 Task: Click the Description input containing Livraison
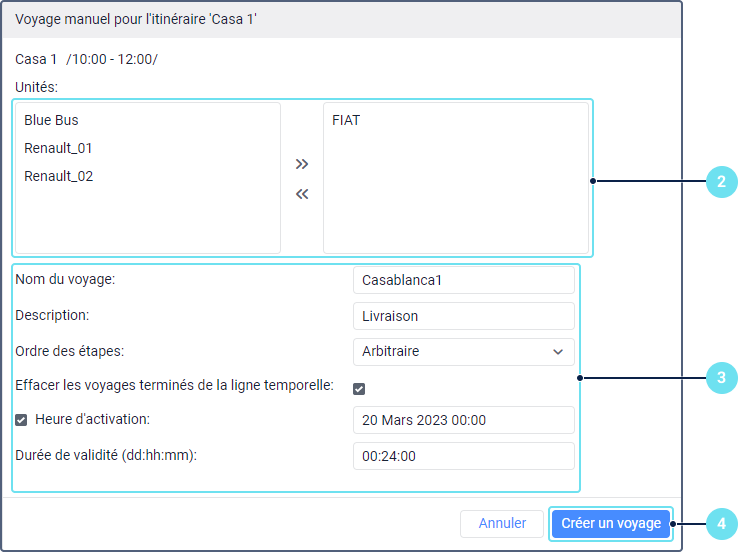[x=463, y=316]
